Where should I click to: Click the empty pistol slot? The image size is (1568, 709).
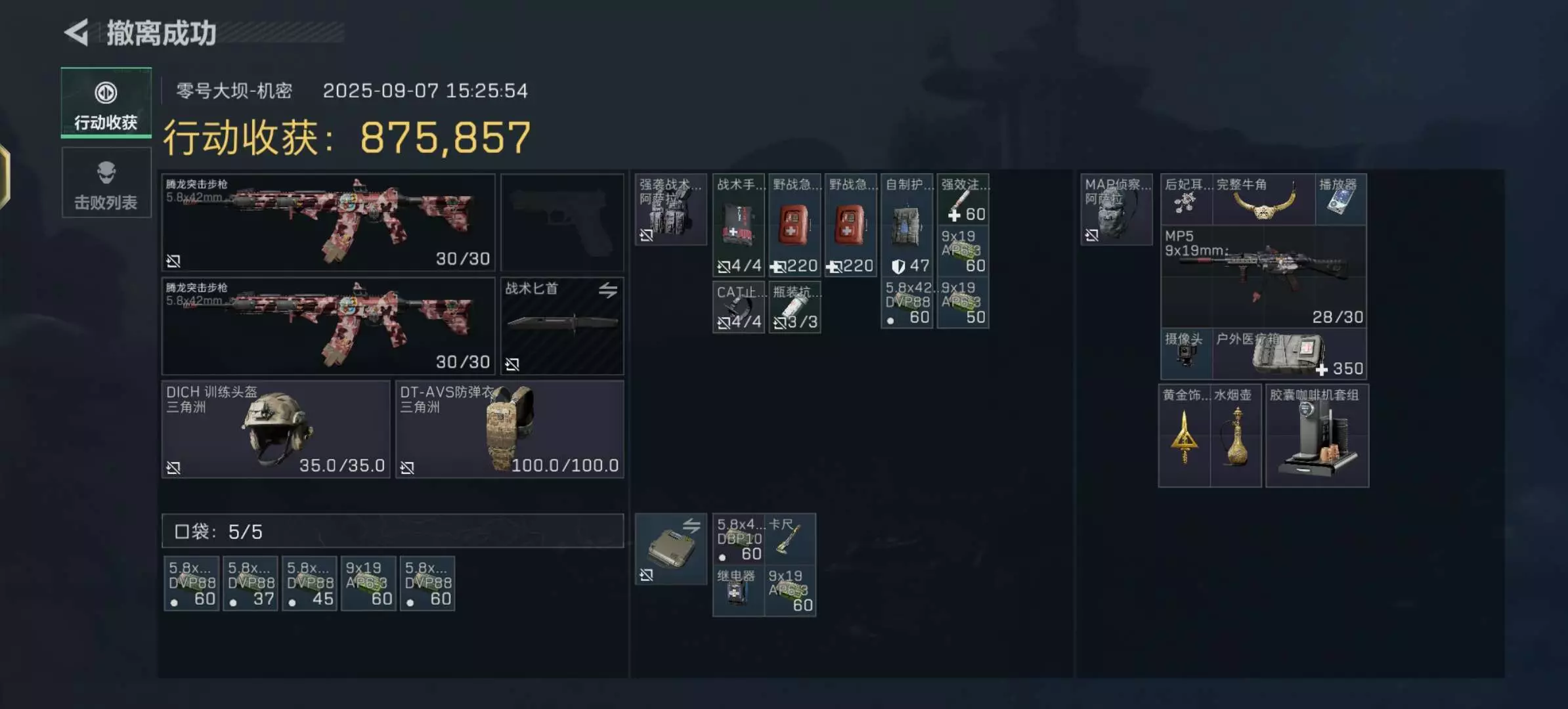pyautogui.click(x=562, y=223)
